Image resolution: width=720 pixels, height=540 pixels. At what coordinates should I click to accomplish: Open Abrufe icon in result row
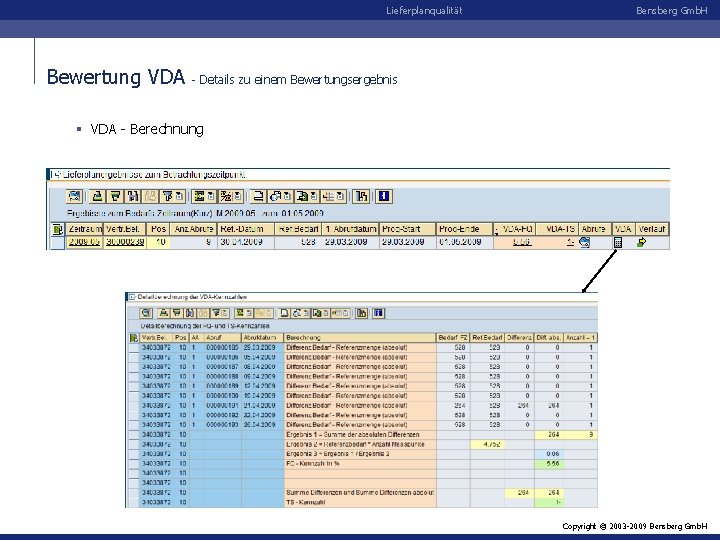[585, 242]
